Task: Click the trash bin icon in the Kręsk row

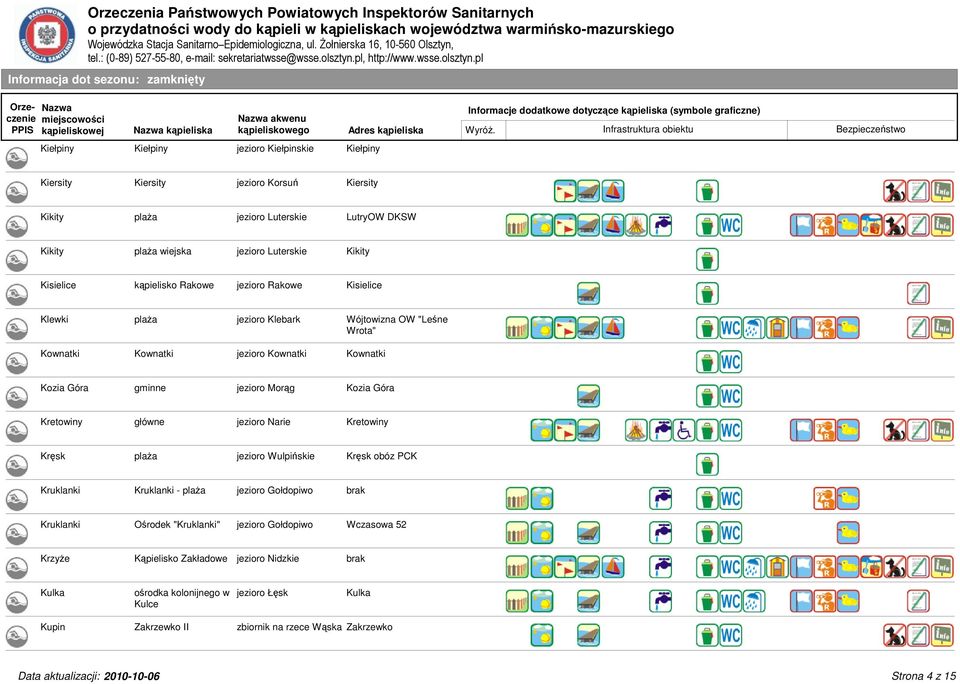Action: [707, 465]
